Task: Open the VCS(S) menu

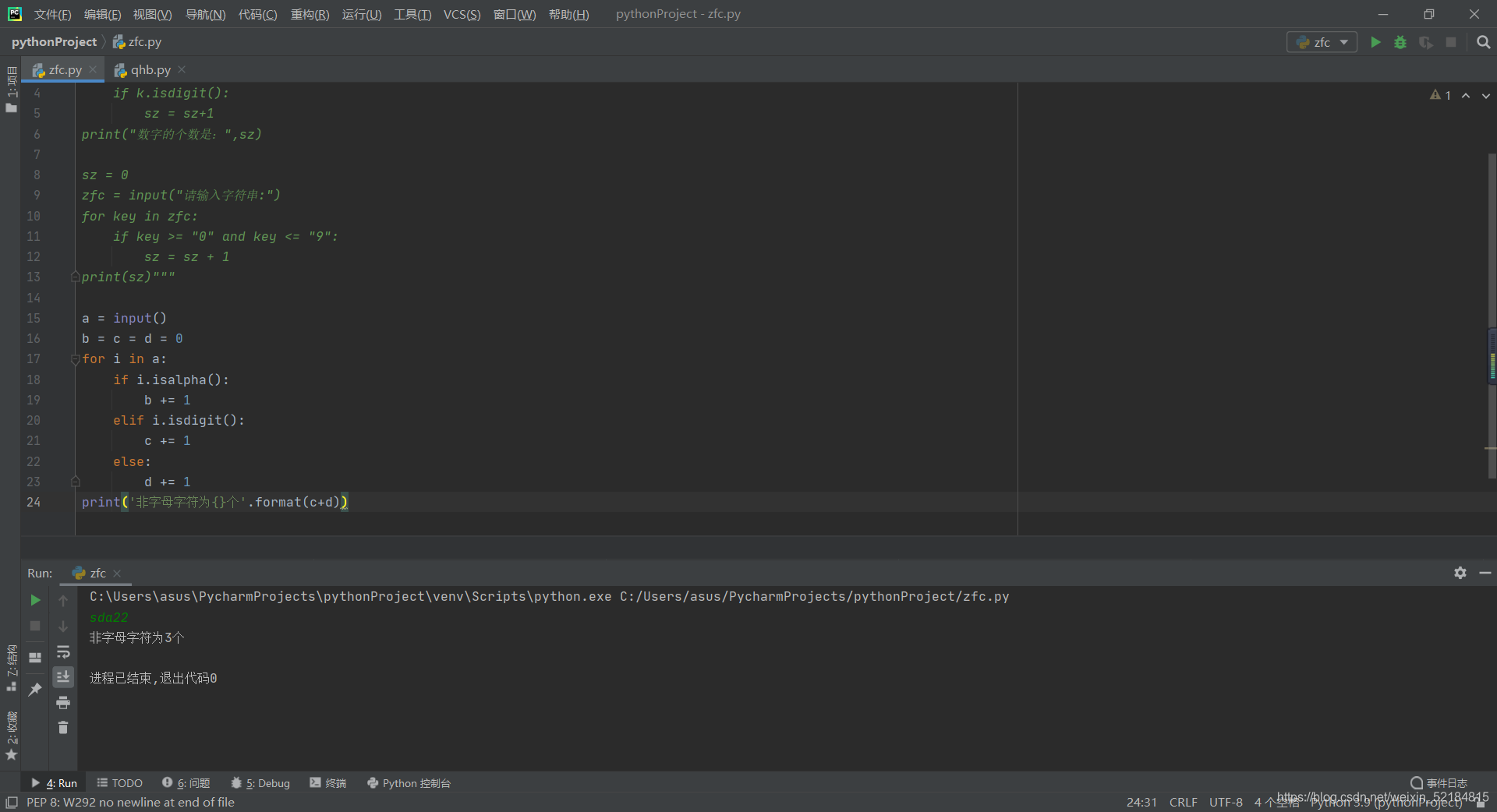Action: click(x=462, y=15)
